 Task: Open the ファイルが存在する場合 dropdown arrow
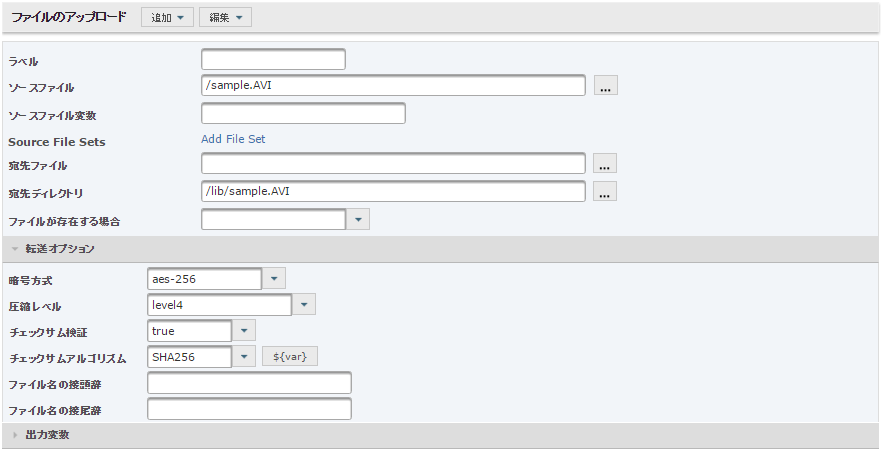(358, 219)
